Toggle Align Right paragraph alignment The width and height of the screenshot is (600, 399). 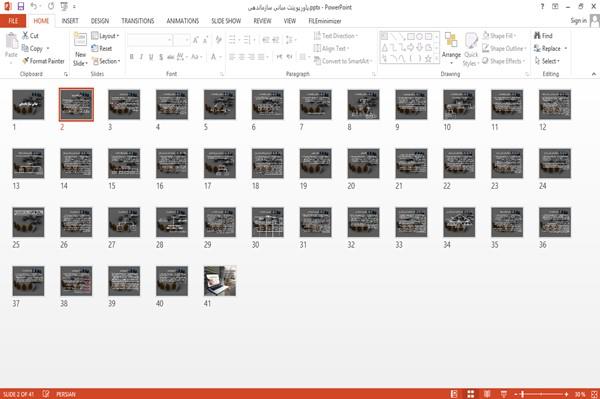click(251, 57)
